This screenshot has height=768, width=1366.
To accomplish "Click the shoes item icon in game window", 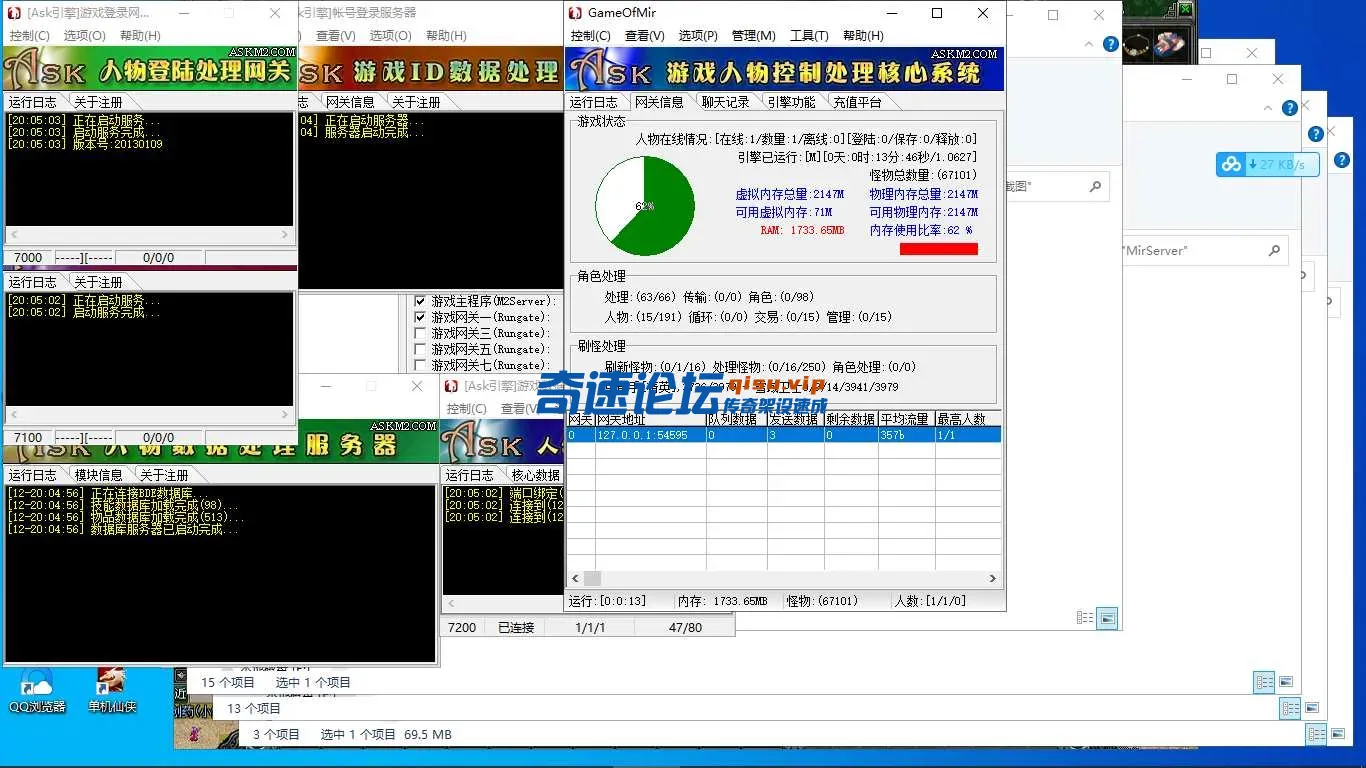I will [1169, 43].
